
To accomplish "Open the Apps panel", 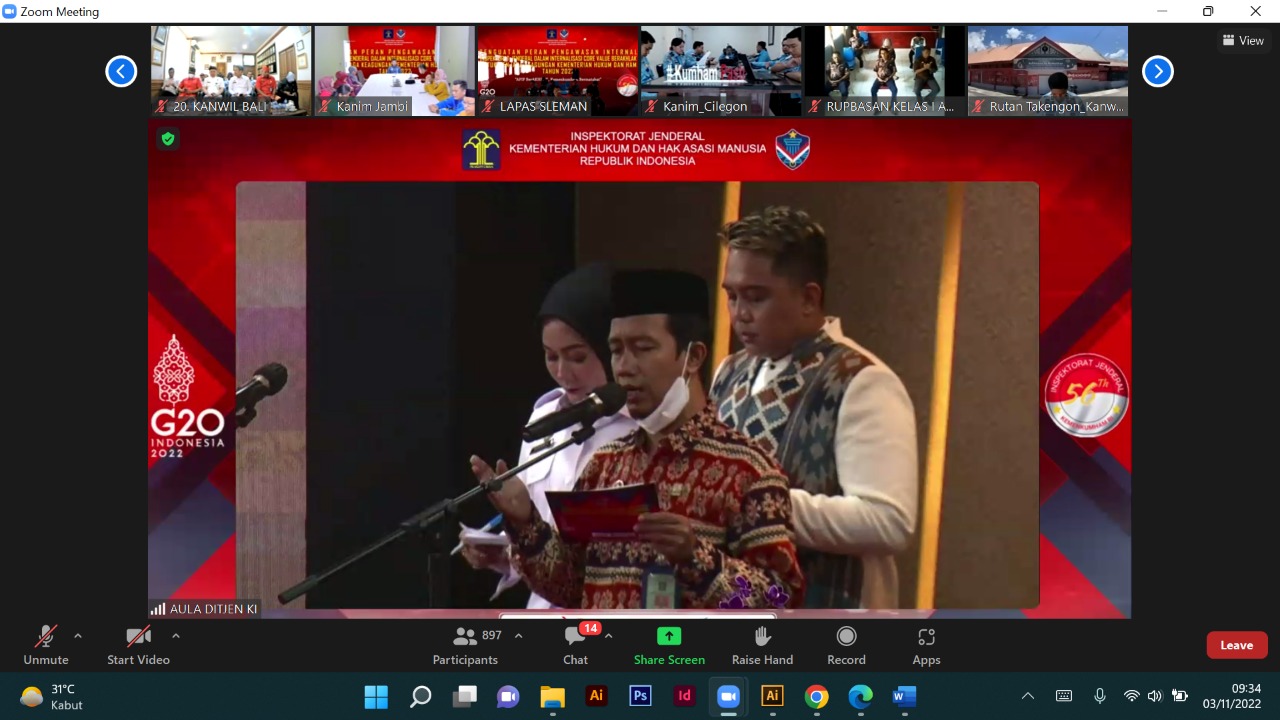I will (x=926, y=645).
